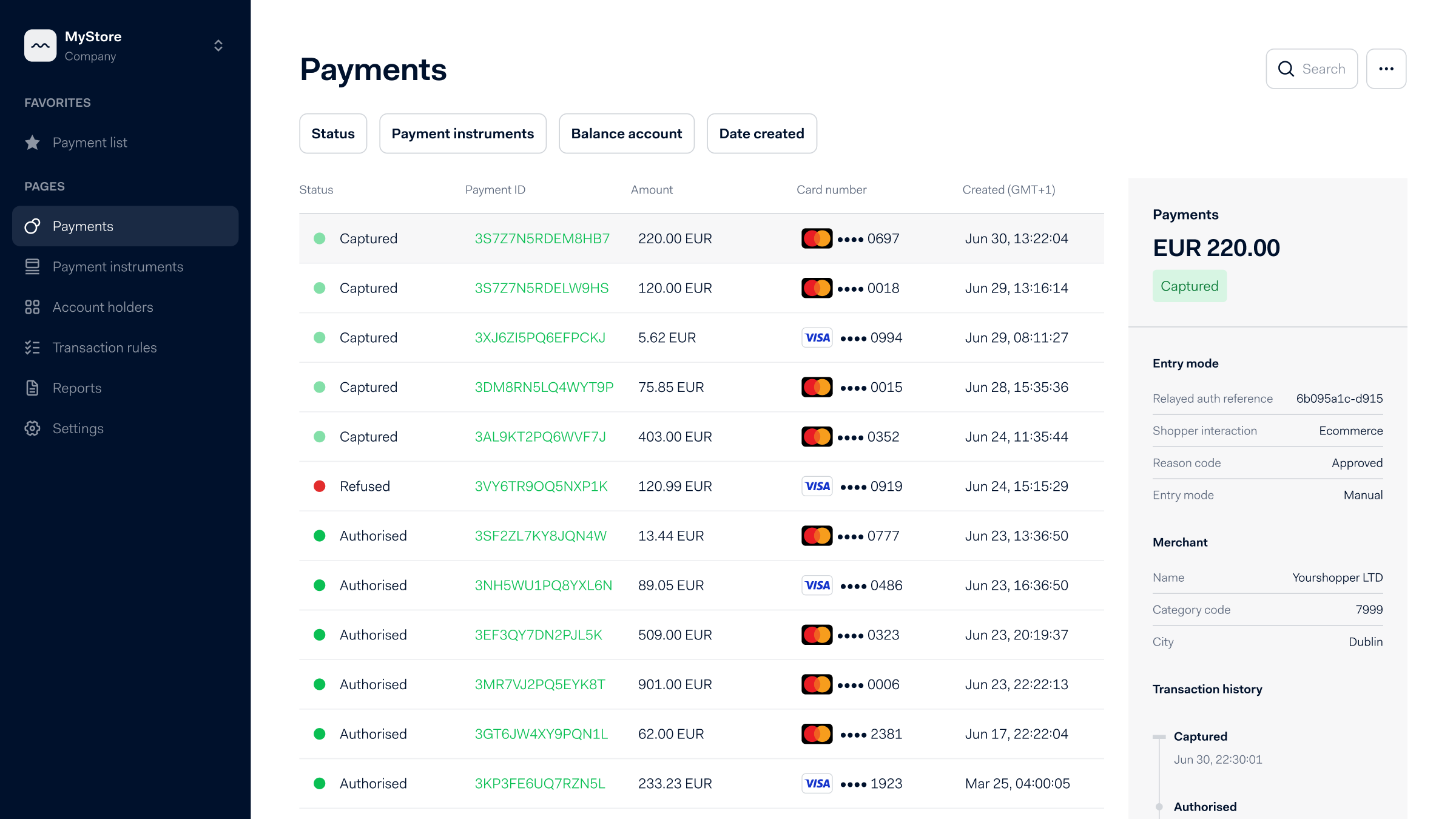
Task: Open the Date created filter
Action: [762, 133]
